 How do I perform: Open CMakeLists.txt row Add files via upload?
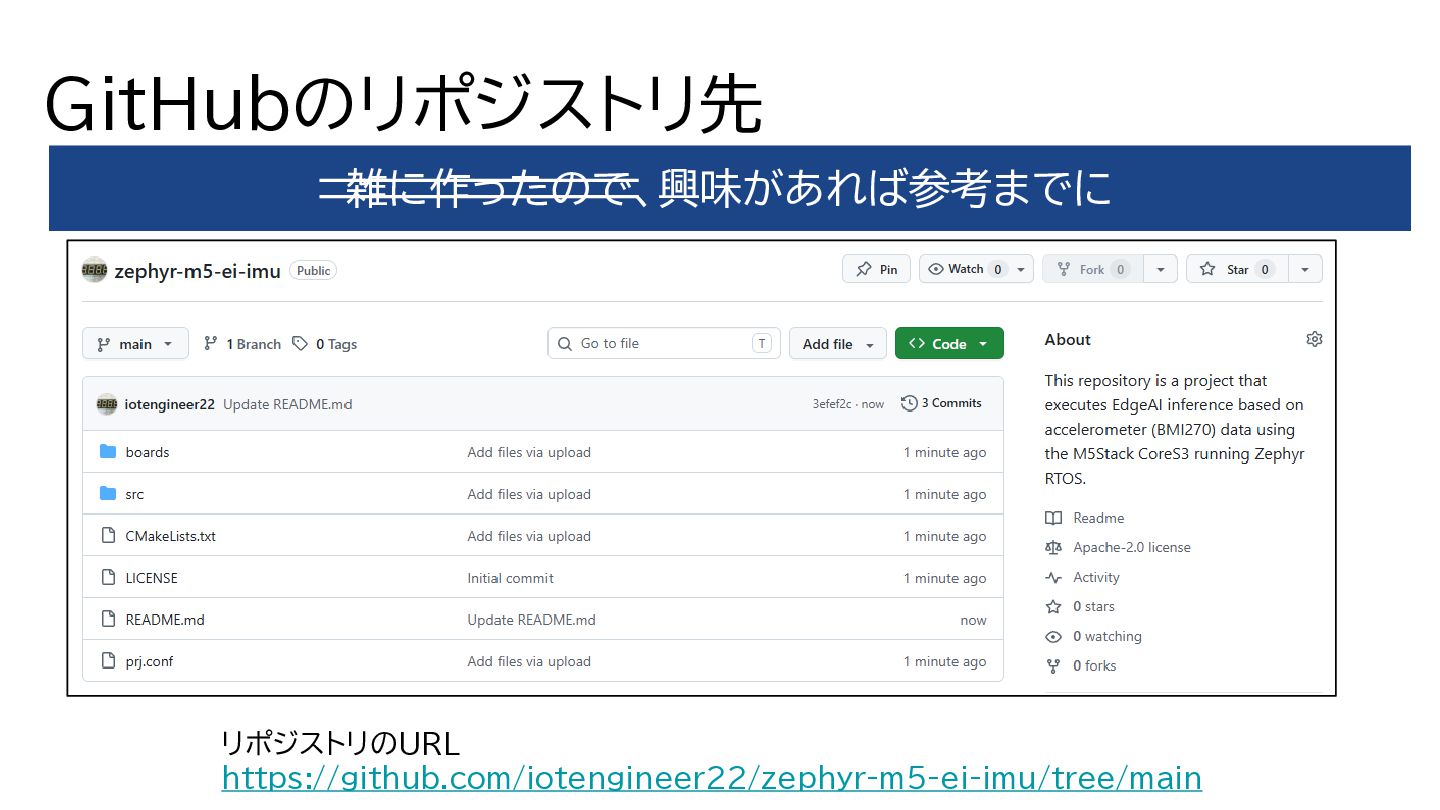(x=529, y=536)
